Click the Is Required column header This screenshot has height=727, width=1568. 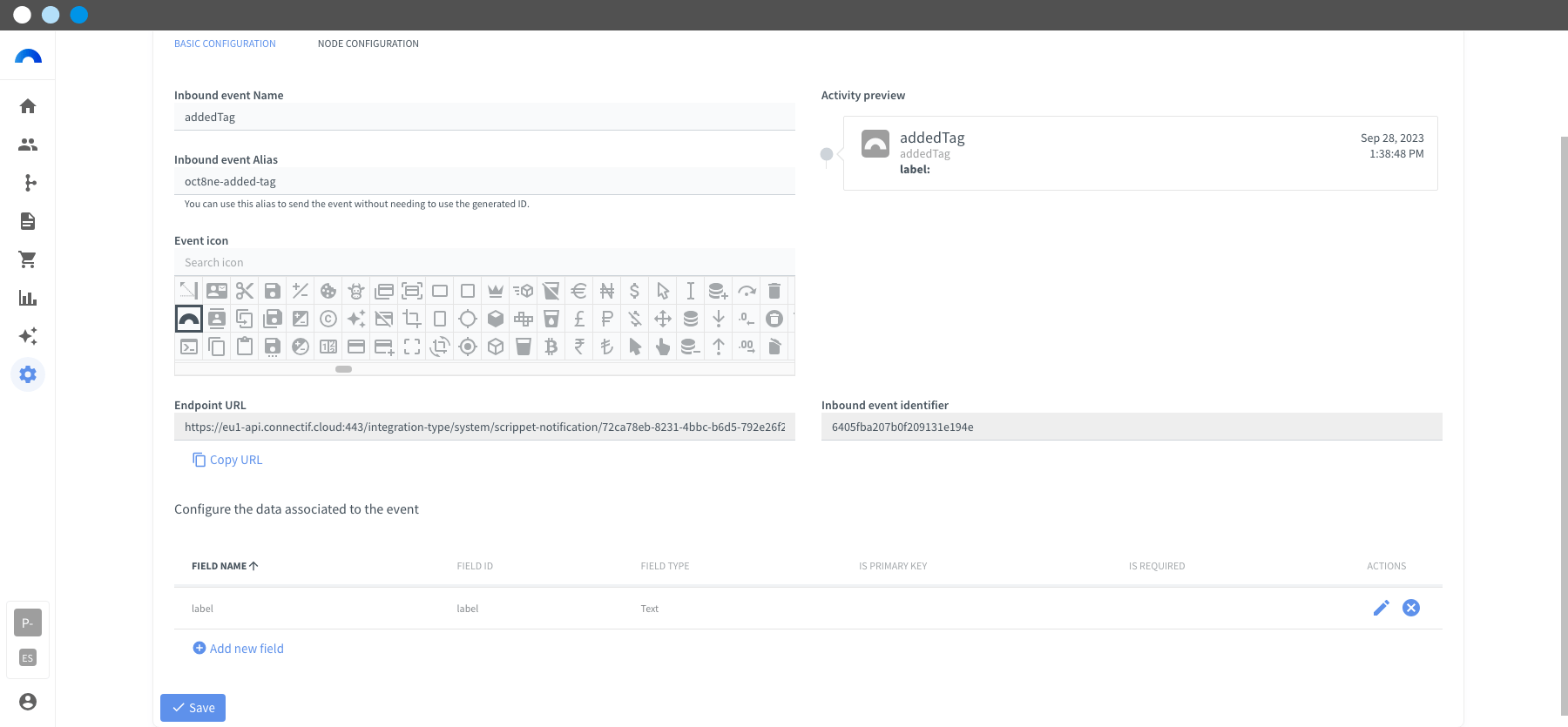(1157, 566)
